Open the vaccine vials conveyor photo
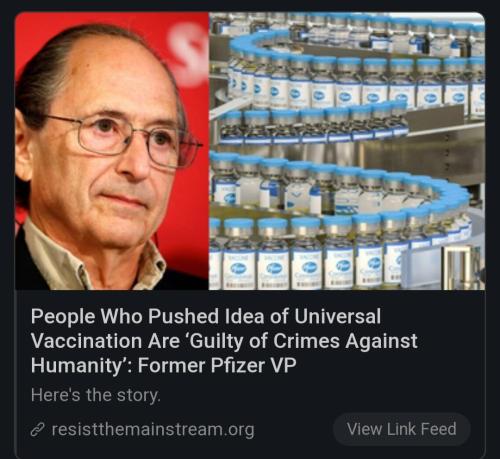 click(347, 151)
